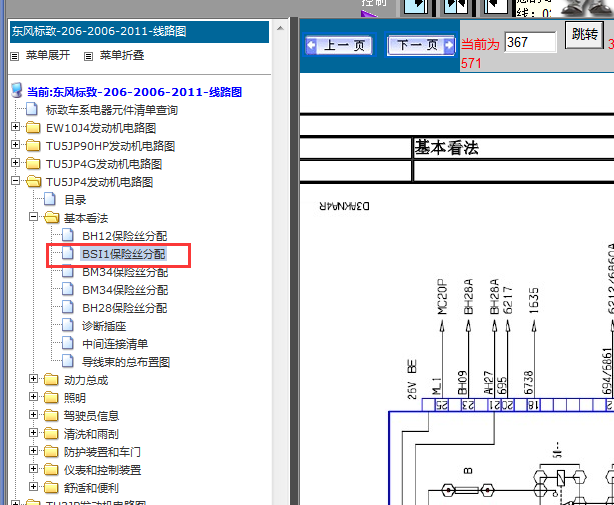Click the 仪表和控制装置 folder icon
Image resolution: width=614 pixels, height=505 pixels.
51,469
